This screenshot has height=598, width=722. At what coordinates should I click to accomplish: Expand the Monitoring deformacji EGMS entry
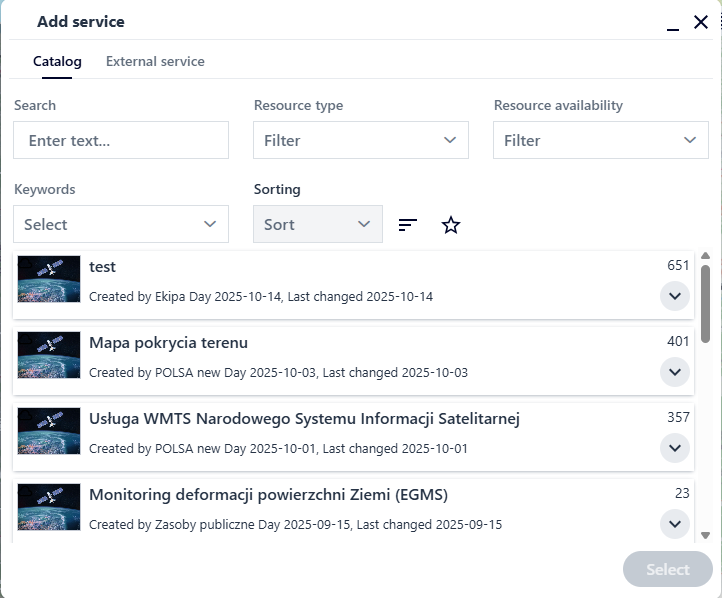click(x=675, y=523)
